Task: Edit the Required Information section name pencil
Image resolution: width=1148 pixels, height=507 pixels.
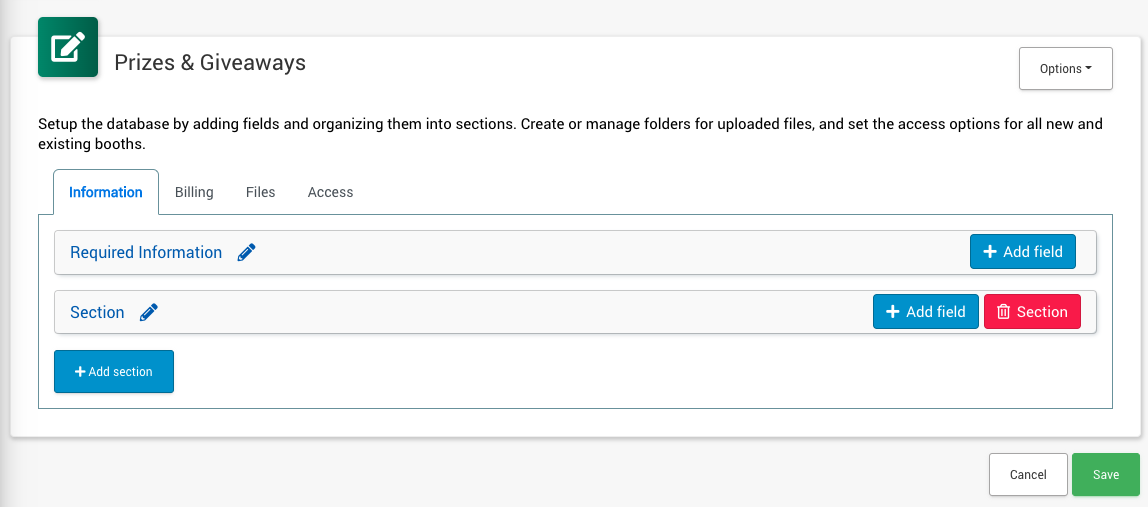Action: click(247, 253)
